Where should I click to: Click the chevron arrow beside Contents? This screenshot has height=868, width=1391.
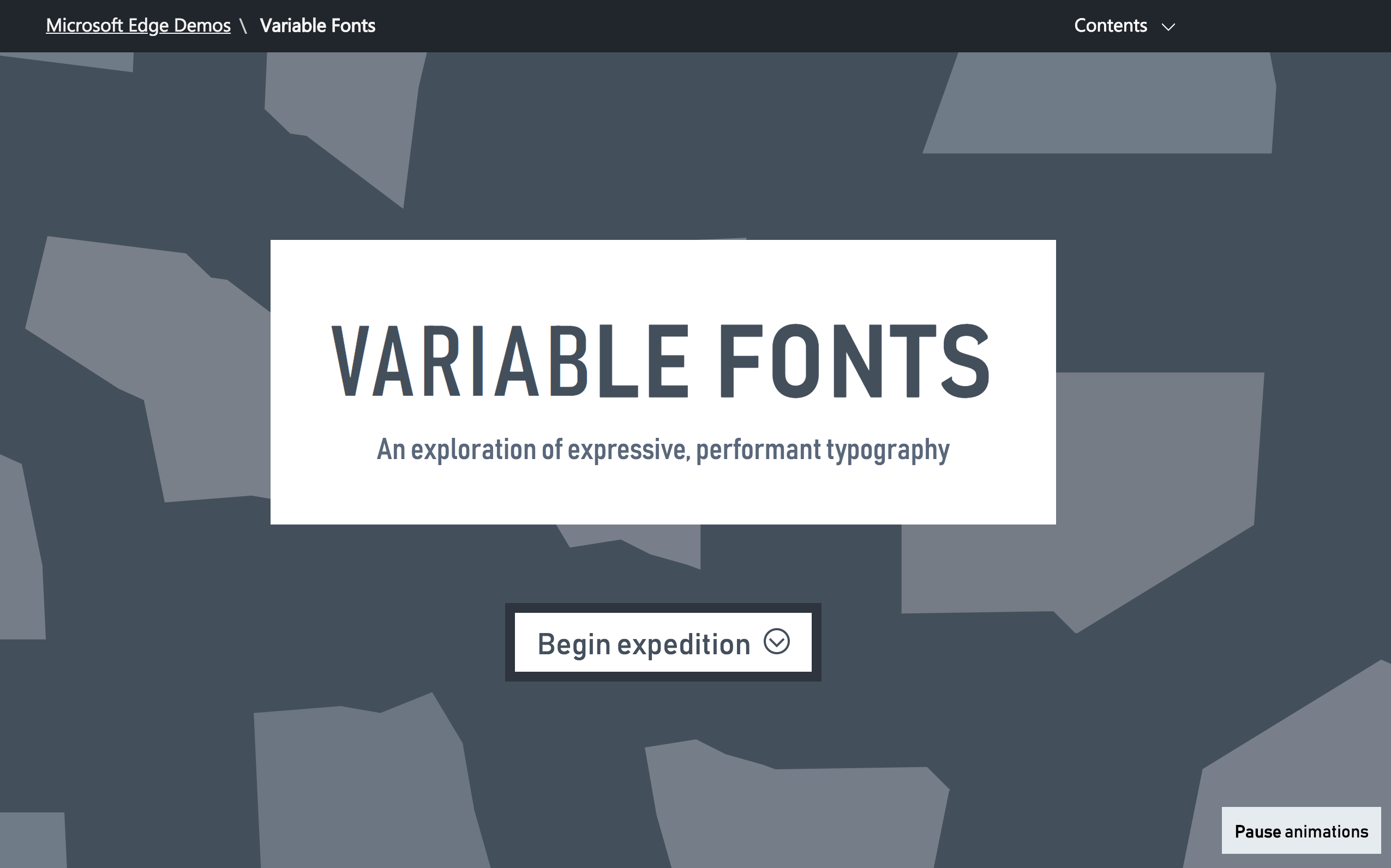[x=1168, y=27]
